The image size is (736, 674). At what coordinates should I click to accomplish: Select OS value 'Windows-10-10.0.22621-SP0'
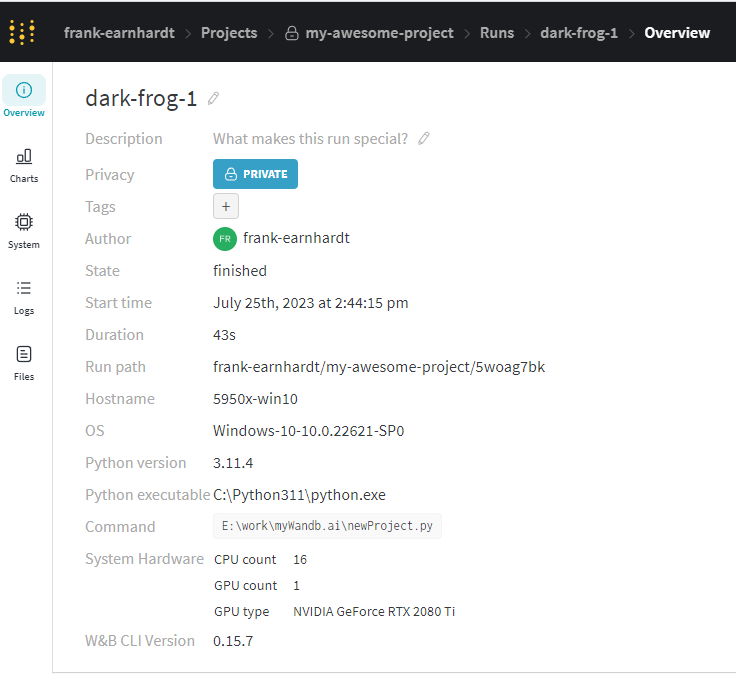coord(308,431)
